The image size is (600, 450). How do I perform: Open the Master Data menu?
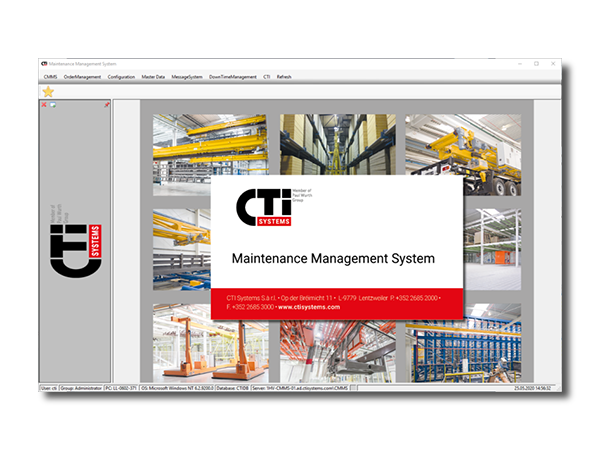click(153, 77)
